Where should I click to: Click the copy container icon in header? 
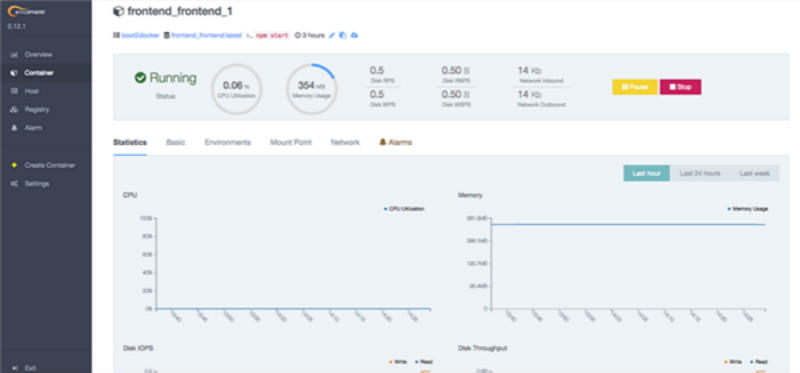[343, 35]
